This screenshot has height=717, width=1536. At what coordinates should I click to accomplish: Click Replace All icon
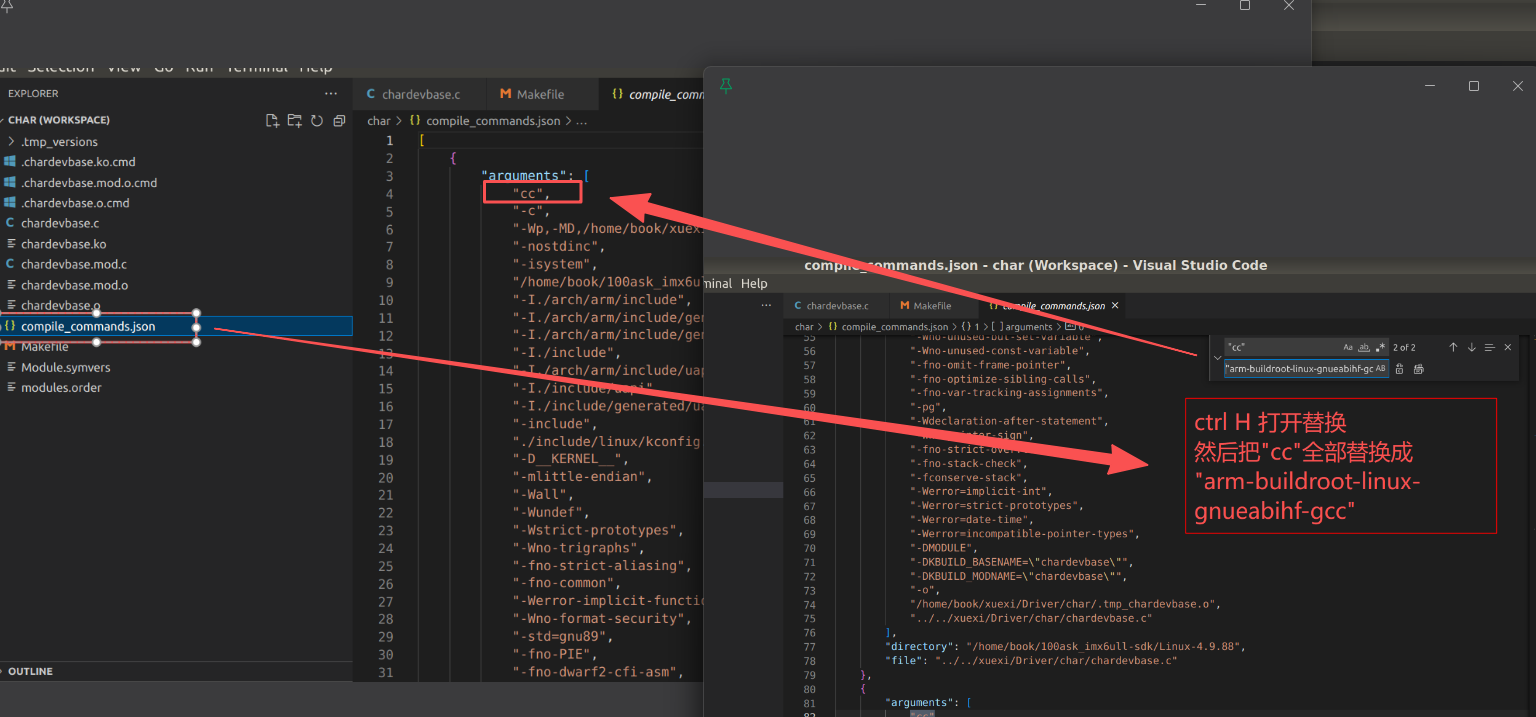(1418, 369)
